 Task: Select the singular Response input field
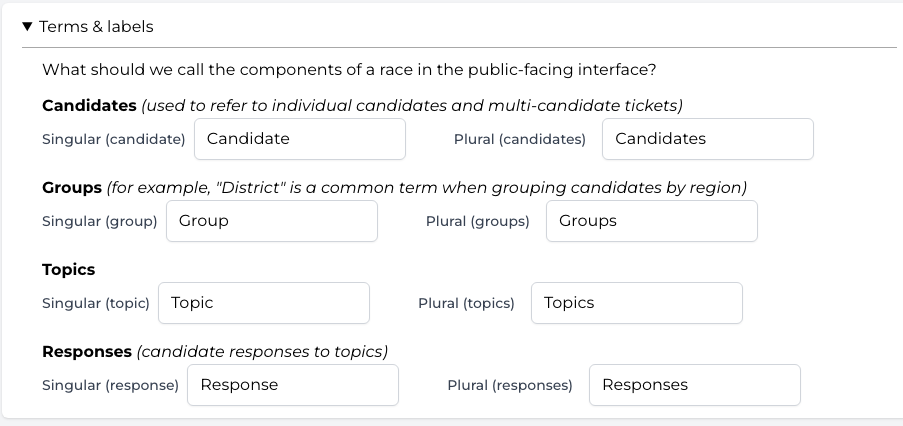tap(292, 385)
